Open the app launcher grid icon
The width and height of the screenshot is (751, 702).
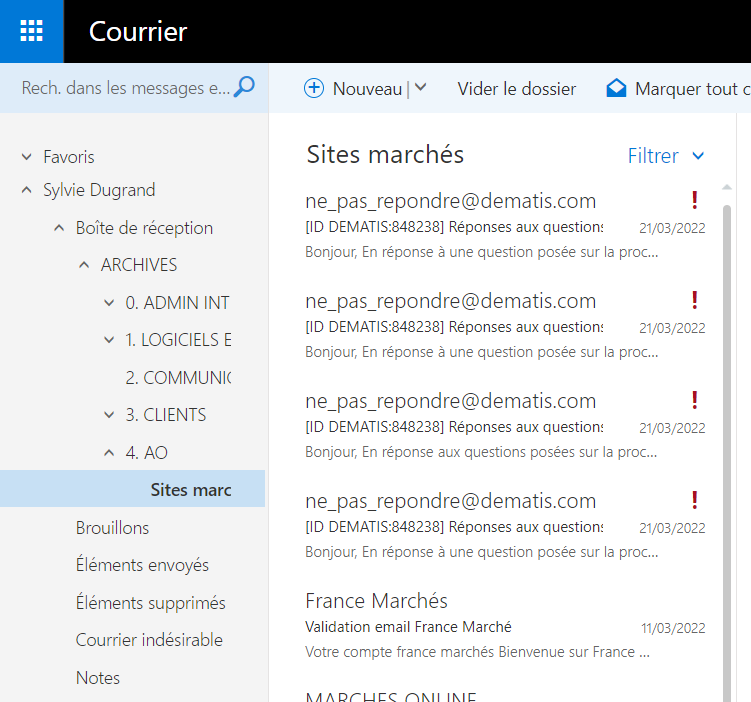pos(31,31)
